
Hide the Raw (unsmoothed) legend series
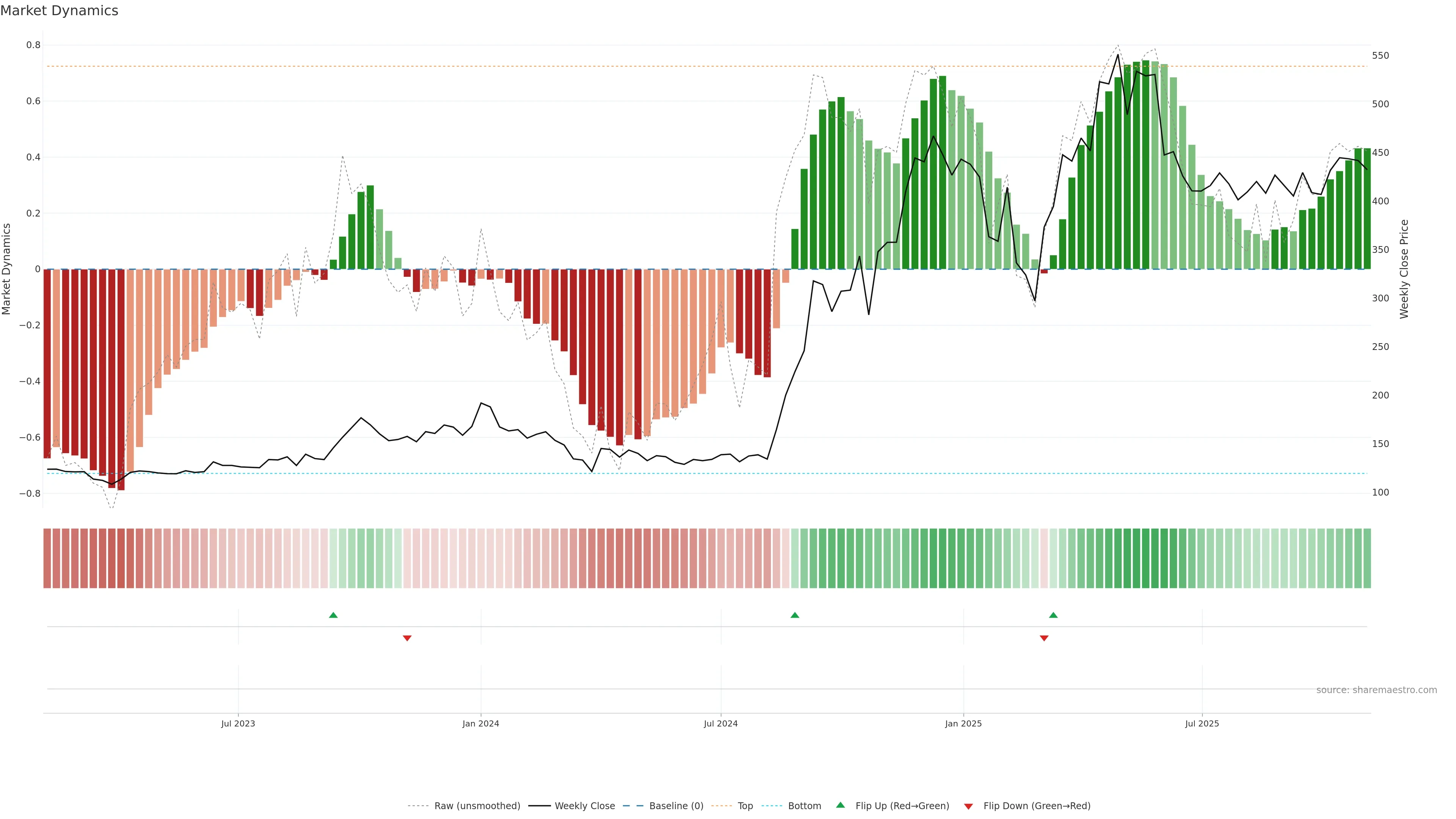pos(477,806)
